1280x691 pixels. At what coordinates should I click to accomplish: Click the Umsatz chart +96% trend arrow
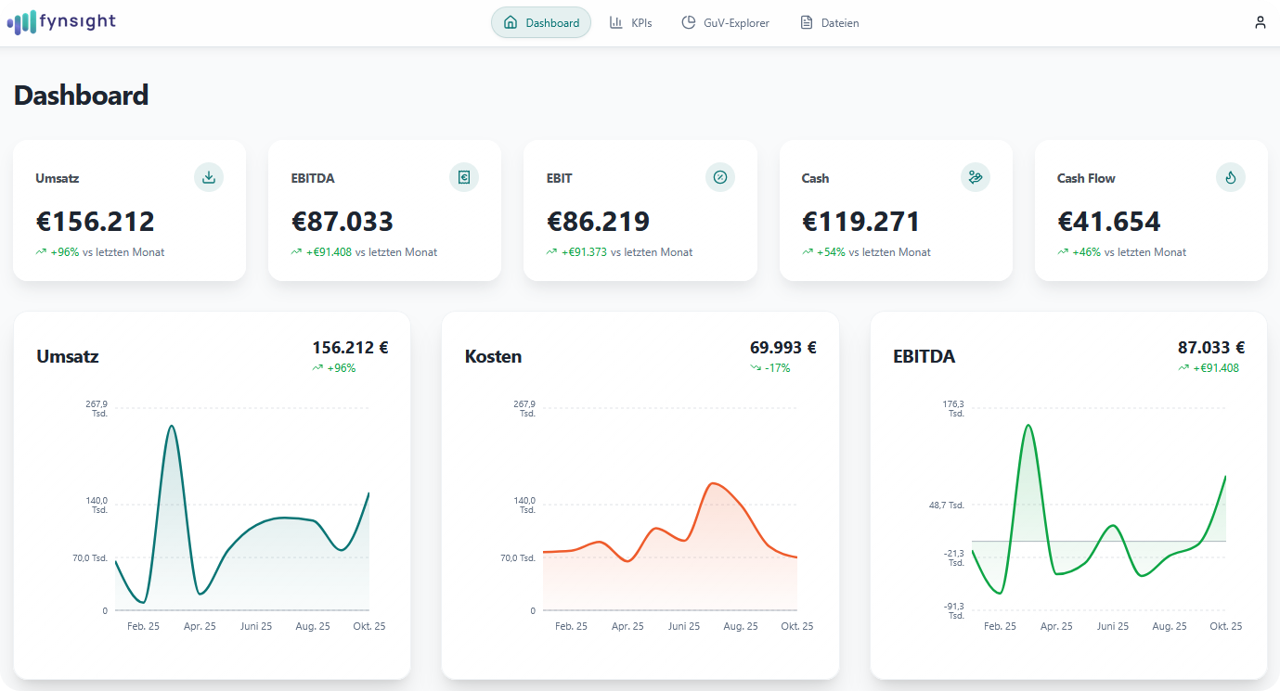[x=318, y=368]
